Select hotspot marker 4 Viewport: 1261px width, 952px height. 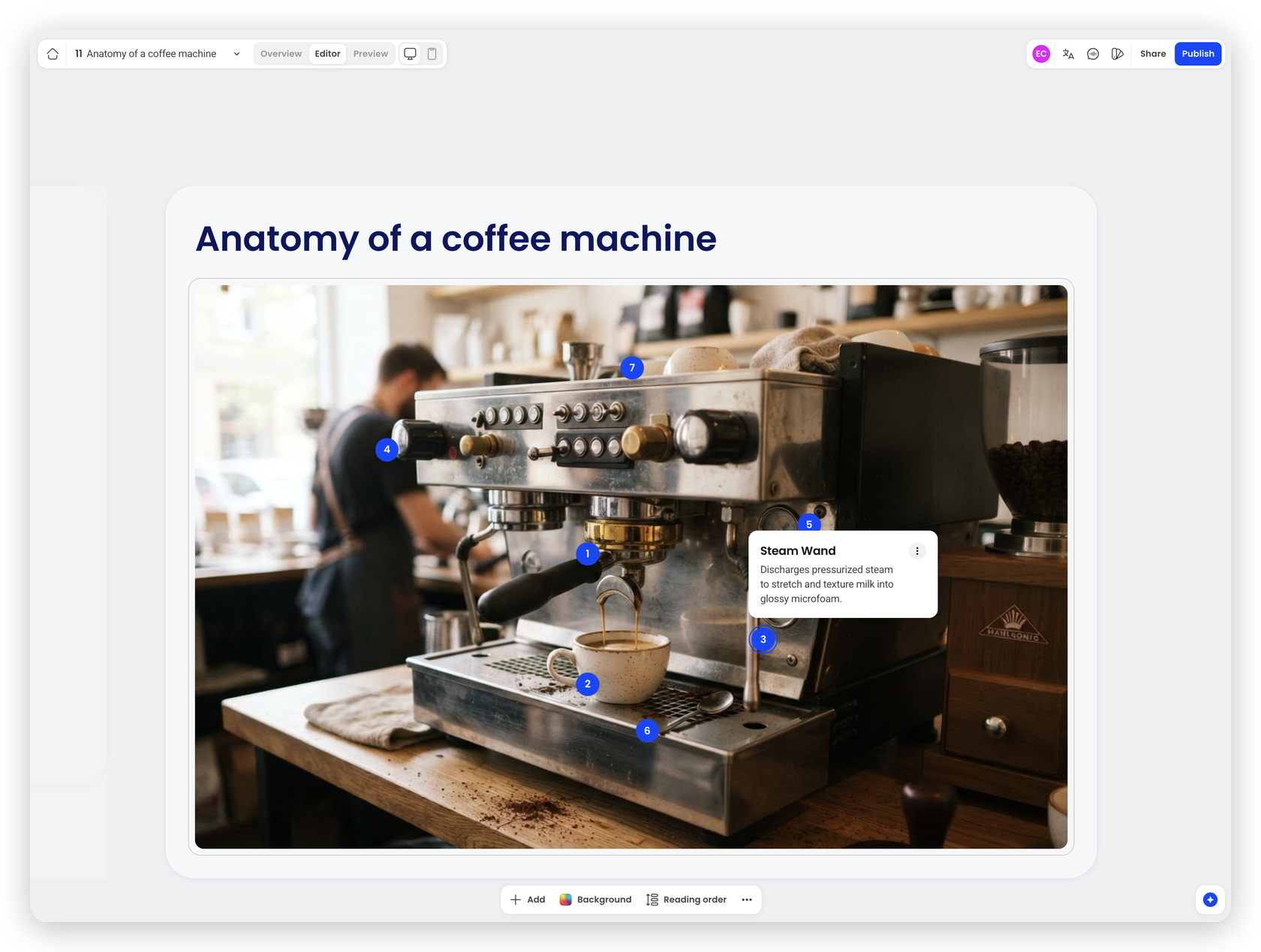pyautogui.click(x=387, y=450)
